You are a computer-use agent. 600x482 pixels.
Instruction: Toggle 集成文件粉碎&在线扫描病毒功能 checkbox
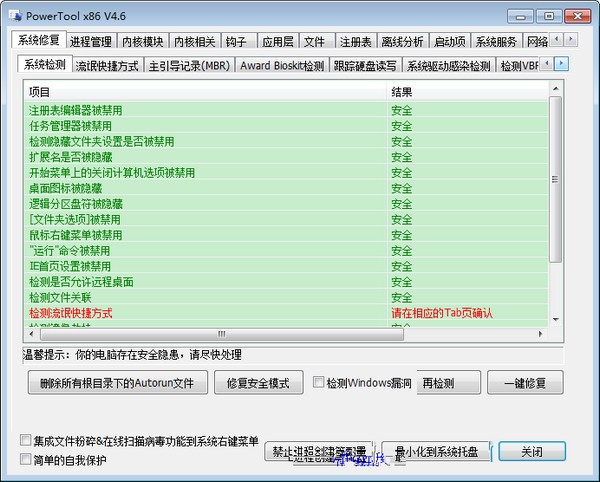25,440
